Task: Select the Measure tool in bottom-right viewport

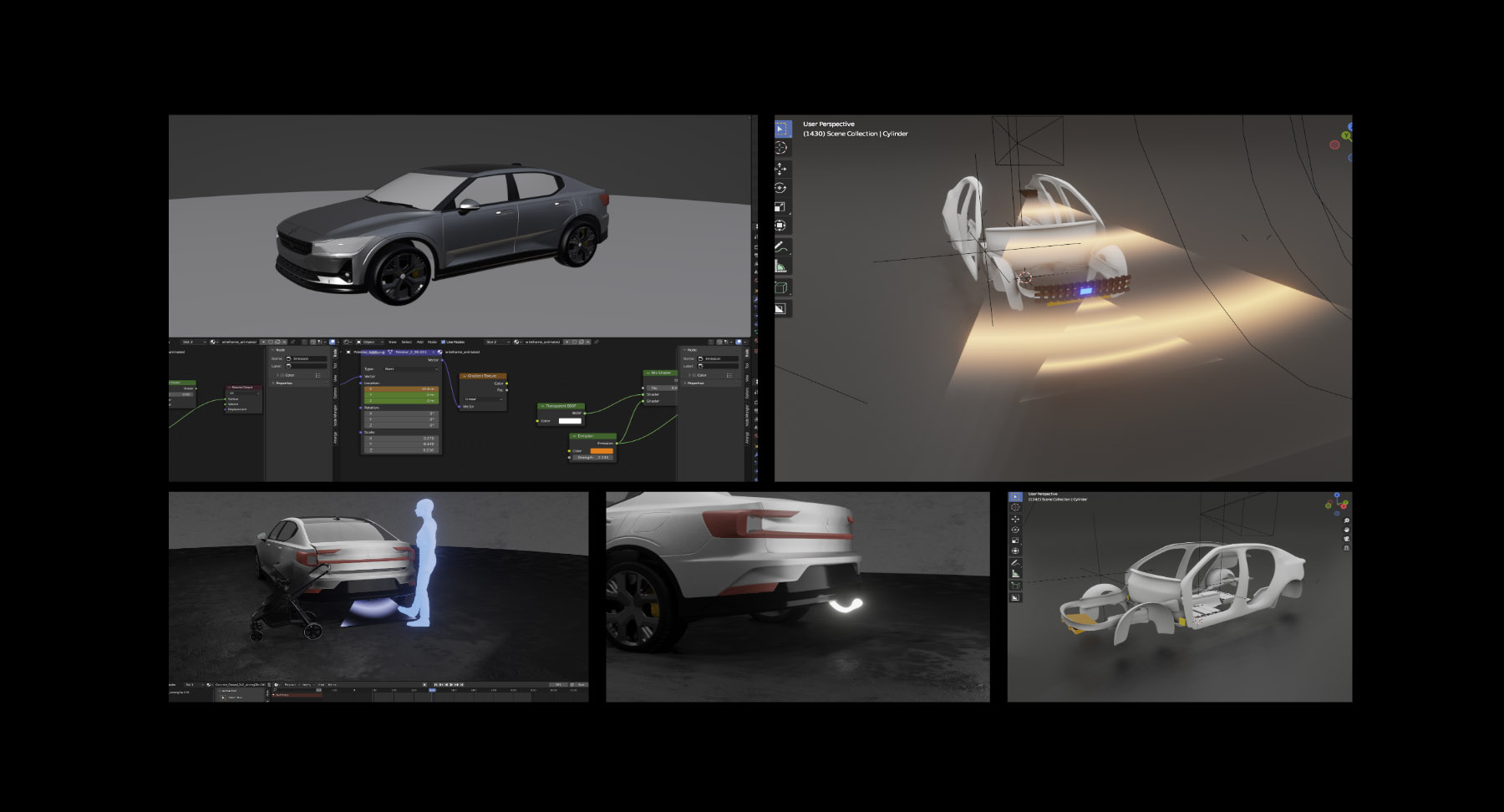Action: point(1015,574)
